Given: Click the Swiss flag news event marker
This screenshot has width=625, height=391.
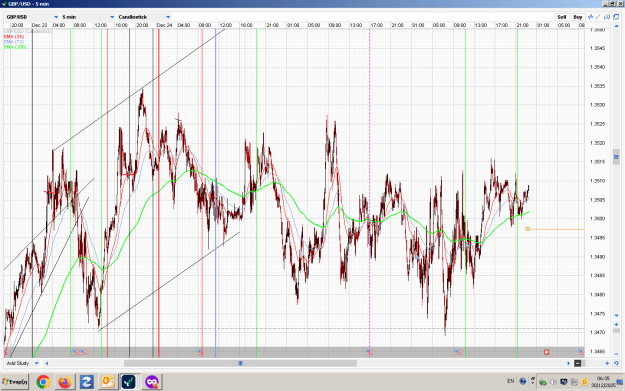Looking at the screenshot, I should pyautogui.click(x=546, y=352).
